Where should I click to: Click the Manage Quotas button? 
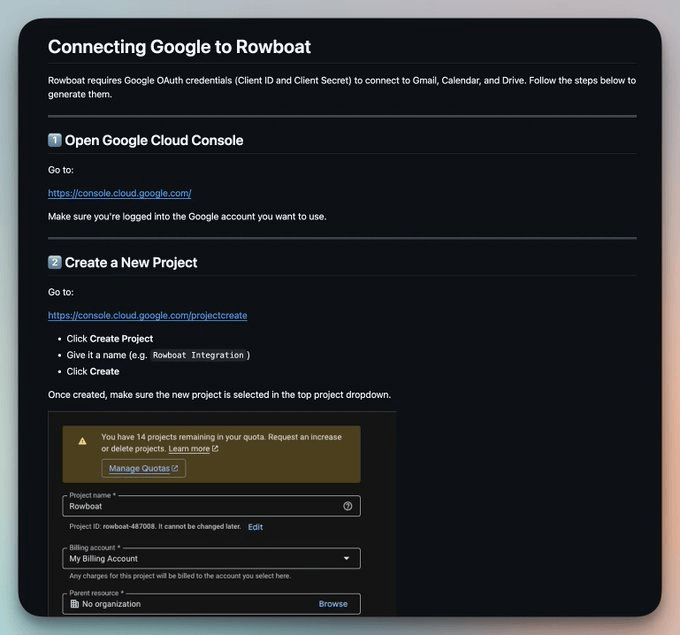pyautogui.click(x=144, y=468)
